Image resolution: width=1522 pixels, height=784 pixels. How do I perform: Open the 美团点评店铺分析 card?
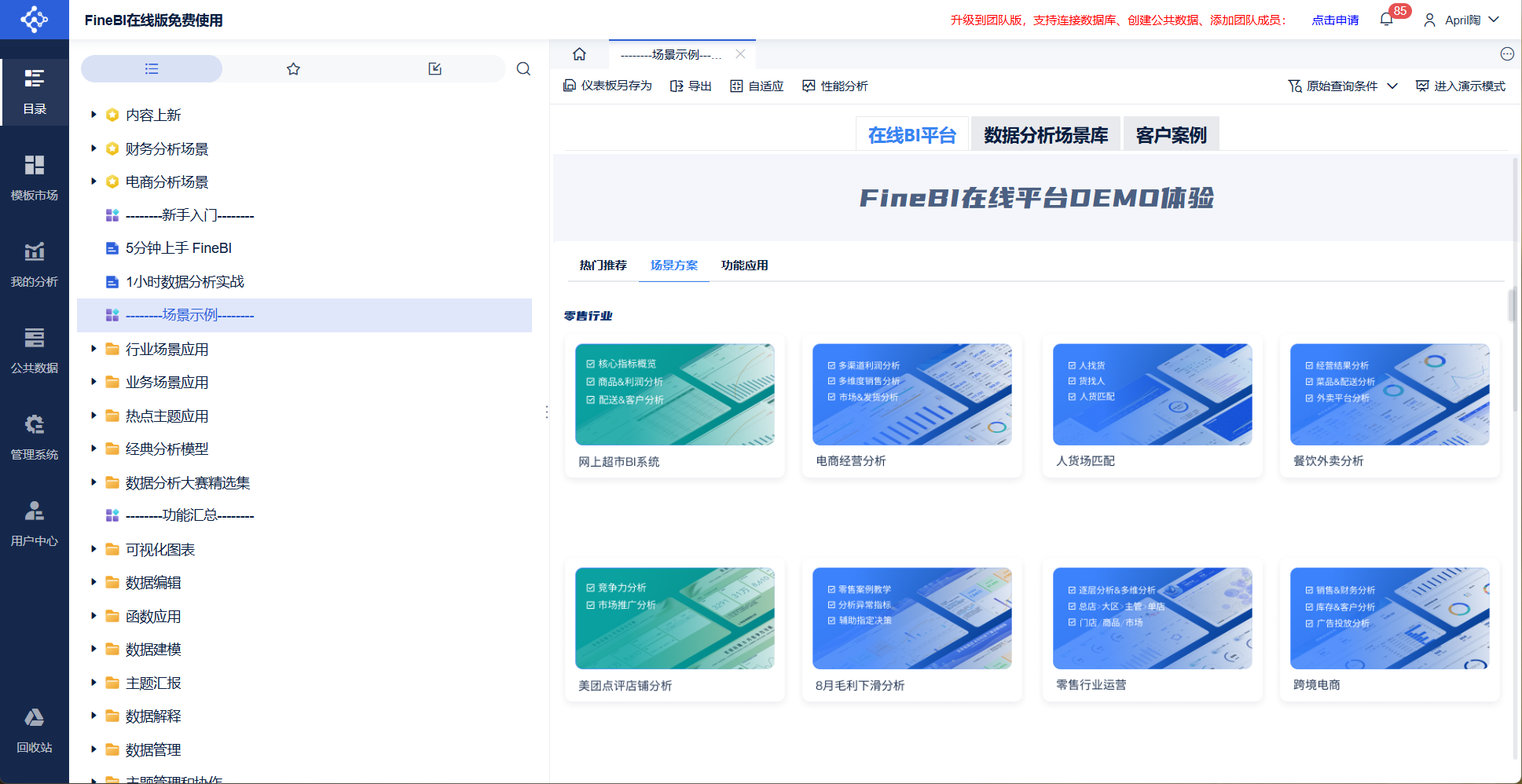pos(675,631)
